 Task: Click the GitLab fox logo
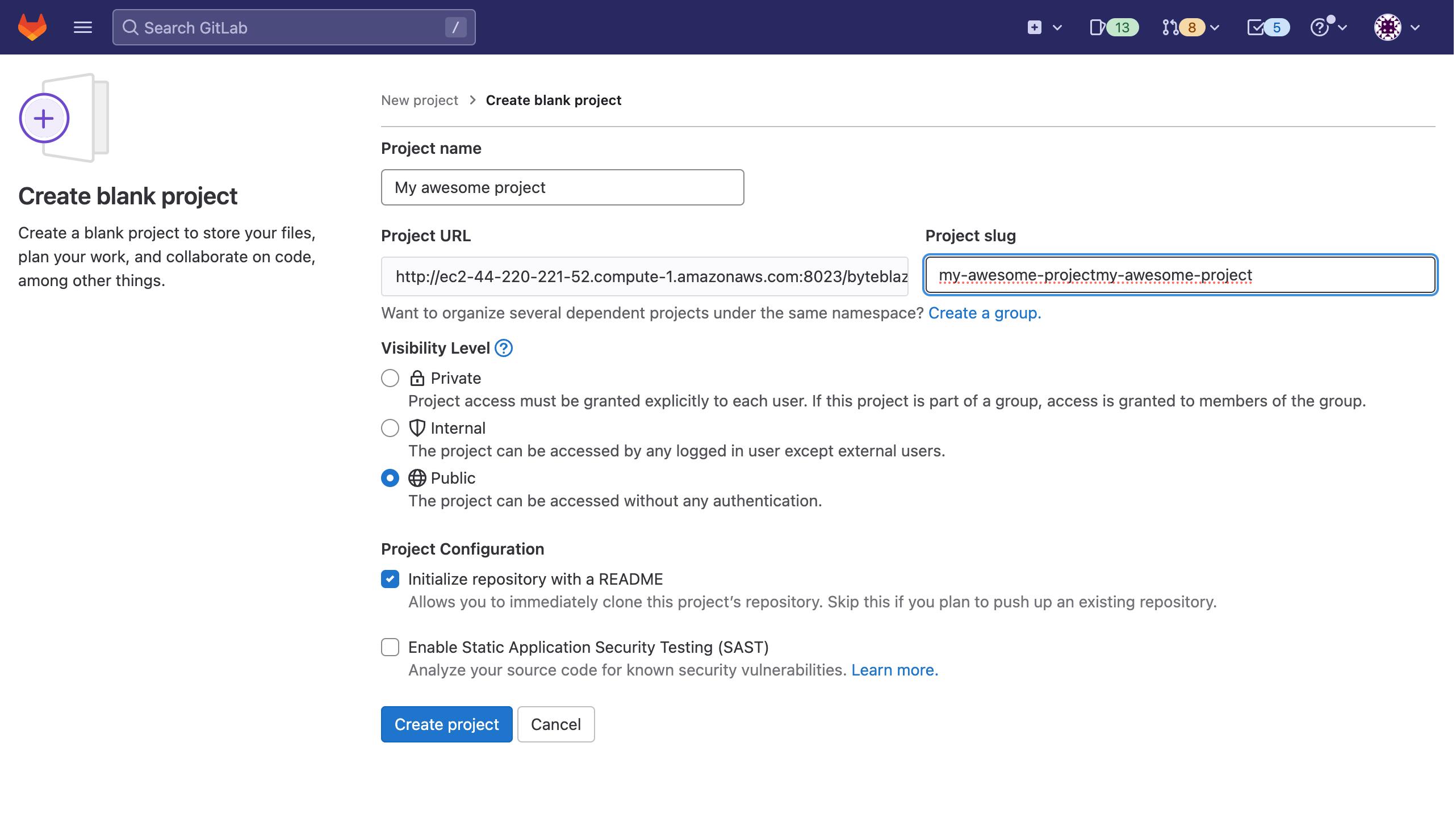pos(32,27)
